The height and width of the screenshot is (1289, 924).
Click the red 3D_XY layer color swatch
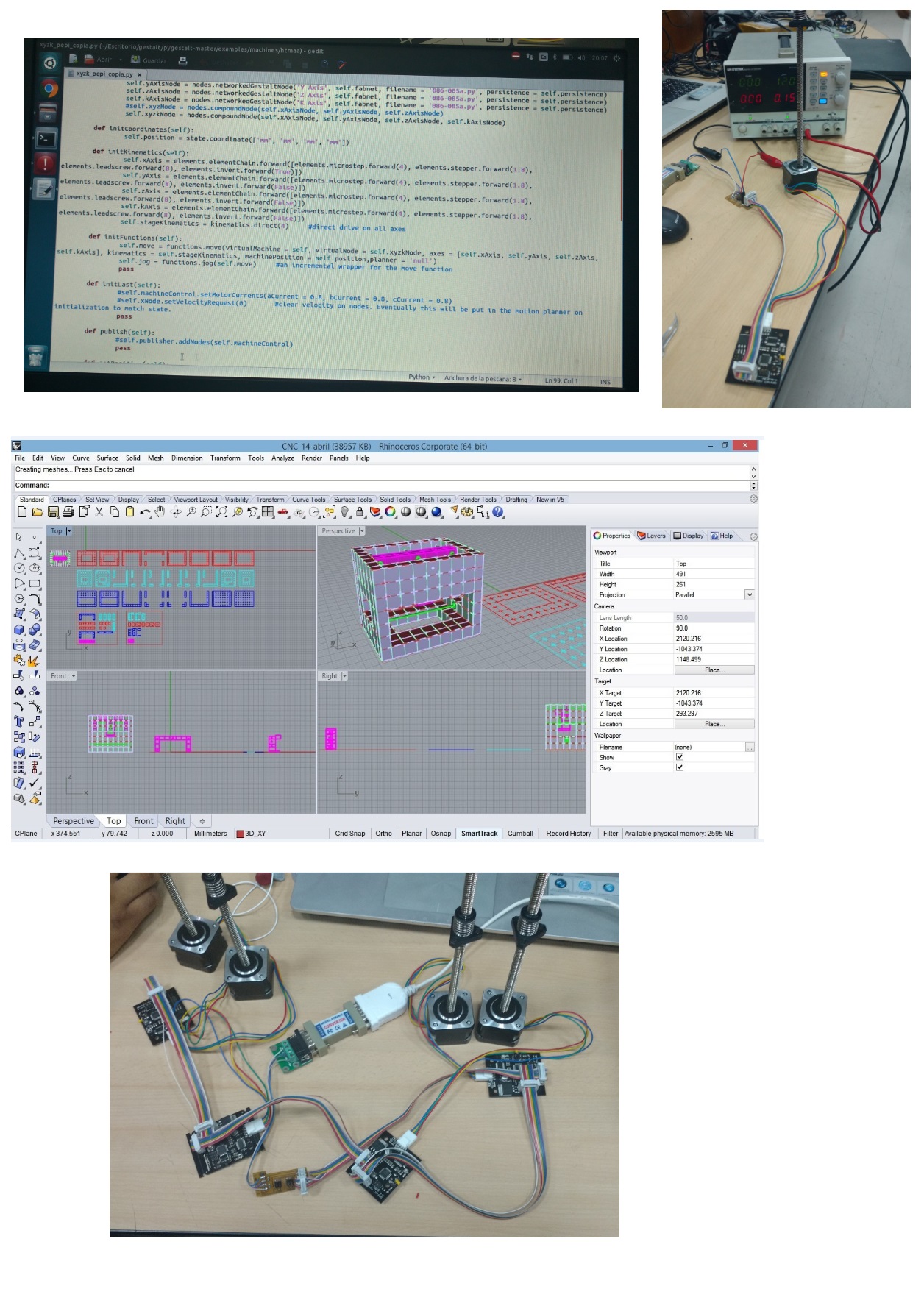pos(240,834)
